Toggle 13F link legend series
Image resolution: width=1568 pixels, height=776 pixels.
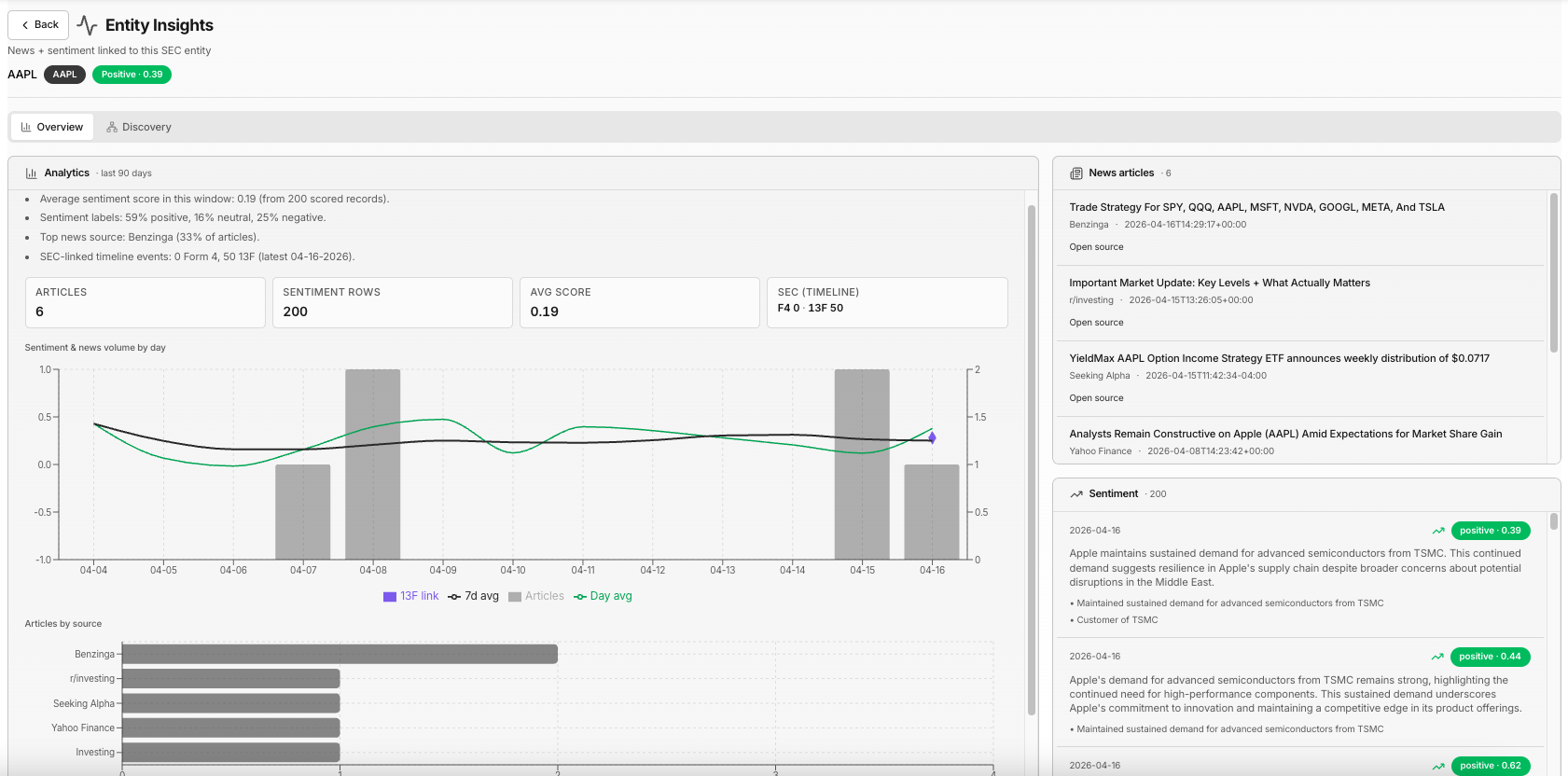click(x=410, y=596)
